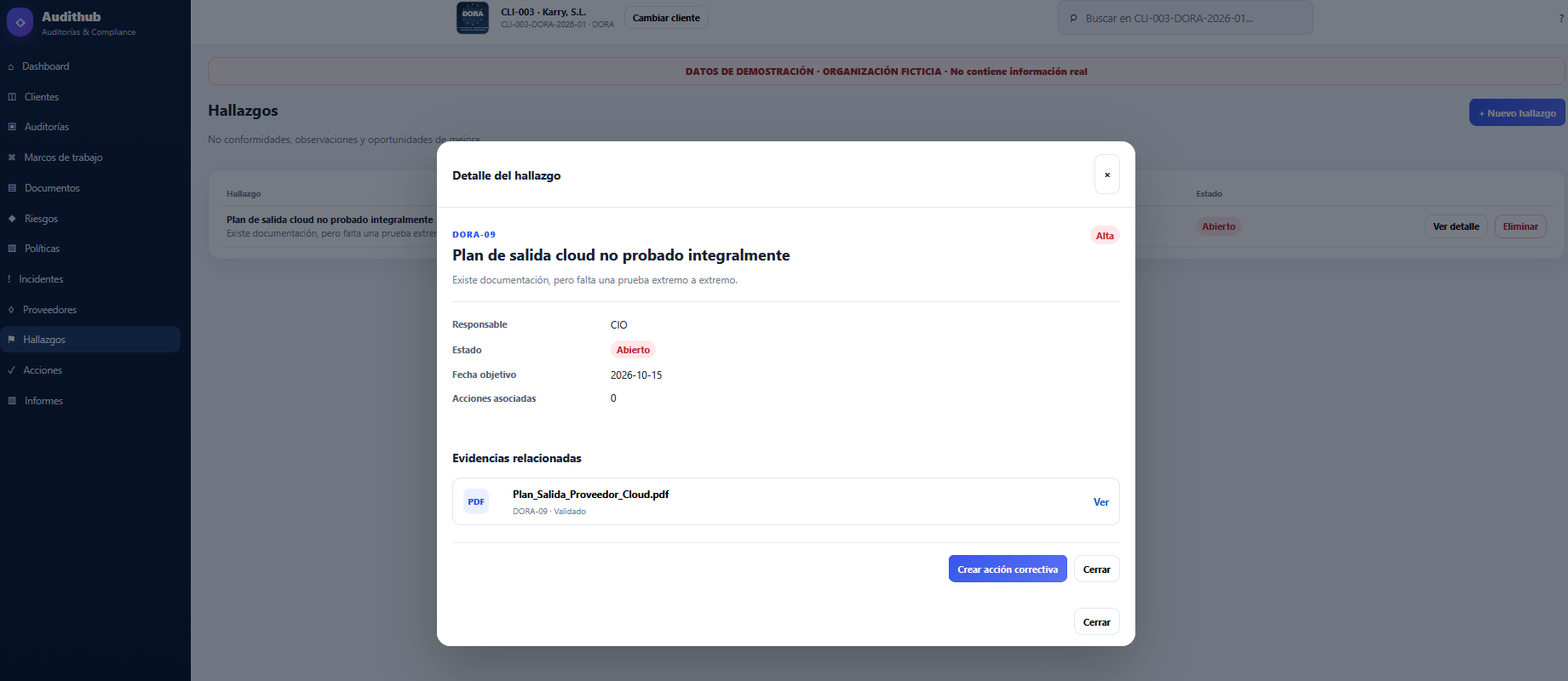Click the Cambiar cliente button
Viewport: 1568px width, 681px height.
666,18
